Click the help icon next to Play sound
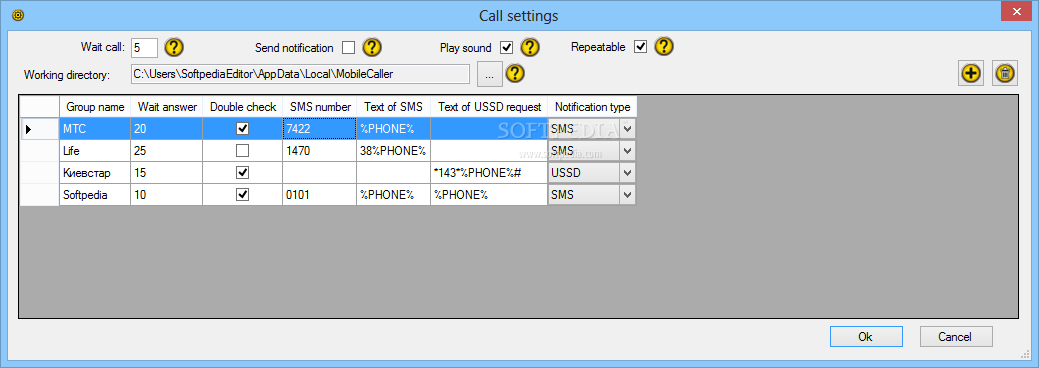Screen dimensions: 1039x368 (530, 47)
